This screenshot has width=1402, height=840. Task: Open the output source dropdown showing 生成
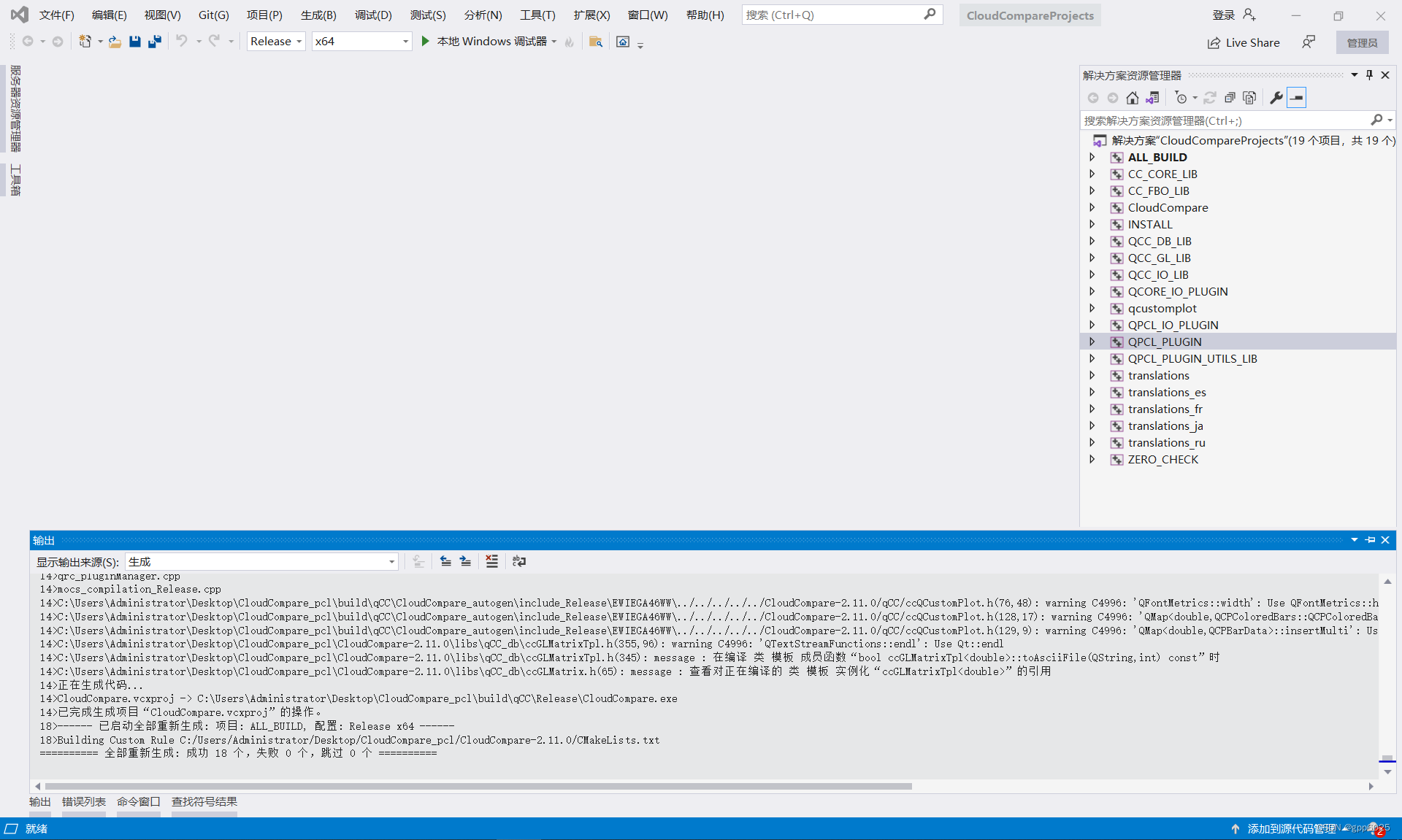[261, 561]
